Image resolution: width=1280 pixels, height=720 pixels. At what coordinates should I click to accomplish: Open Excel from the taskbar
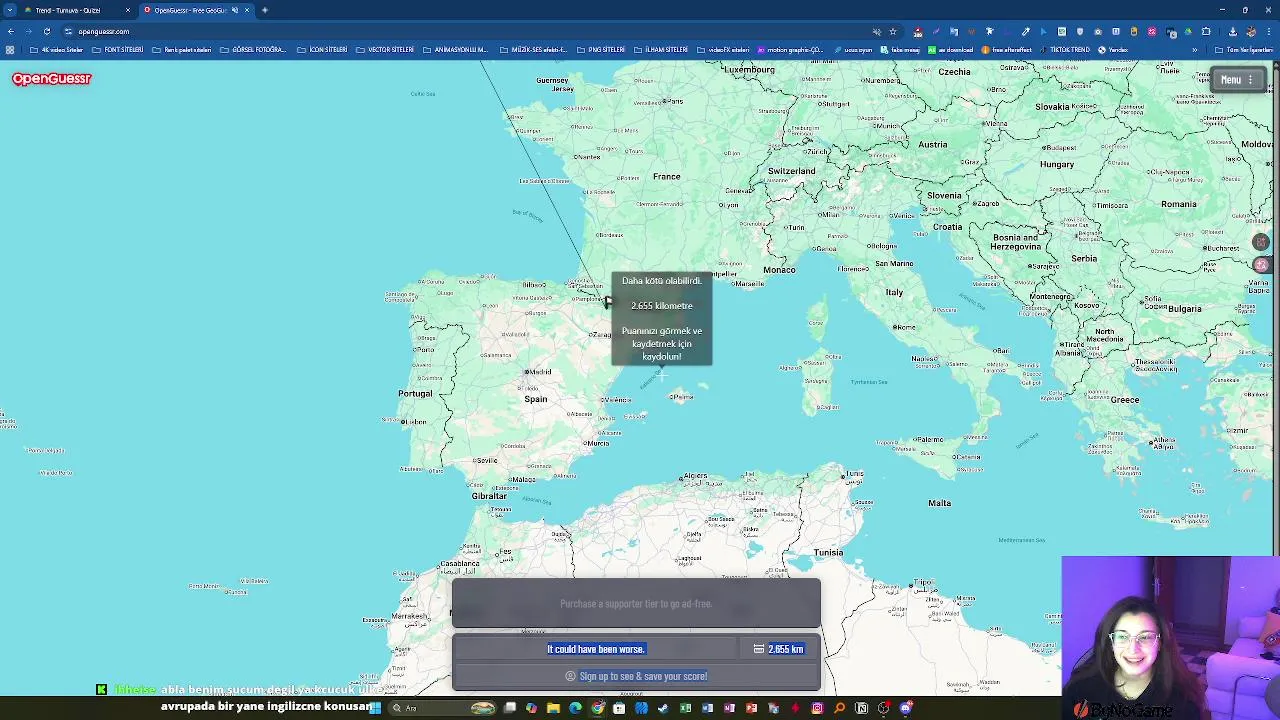click(x=685, y=708)
